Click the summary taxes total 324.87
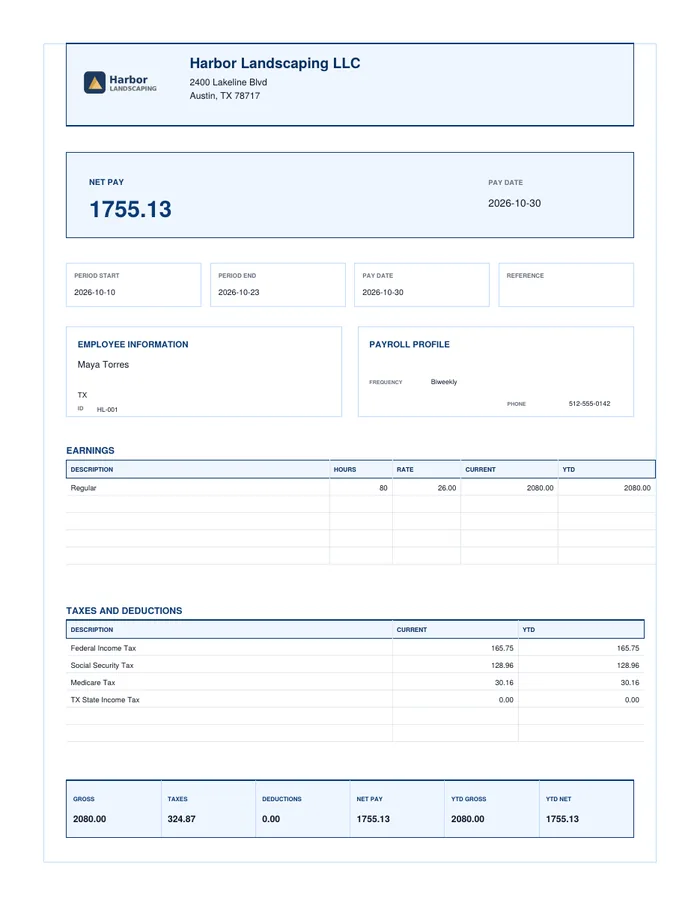Image resolution: width=700 pixels, height=906 pixels. click(x=182, y=819)
